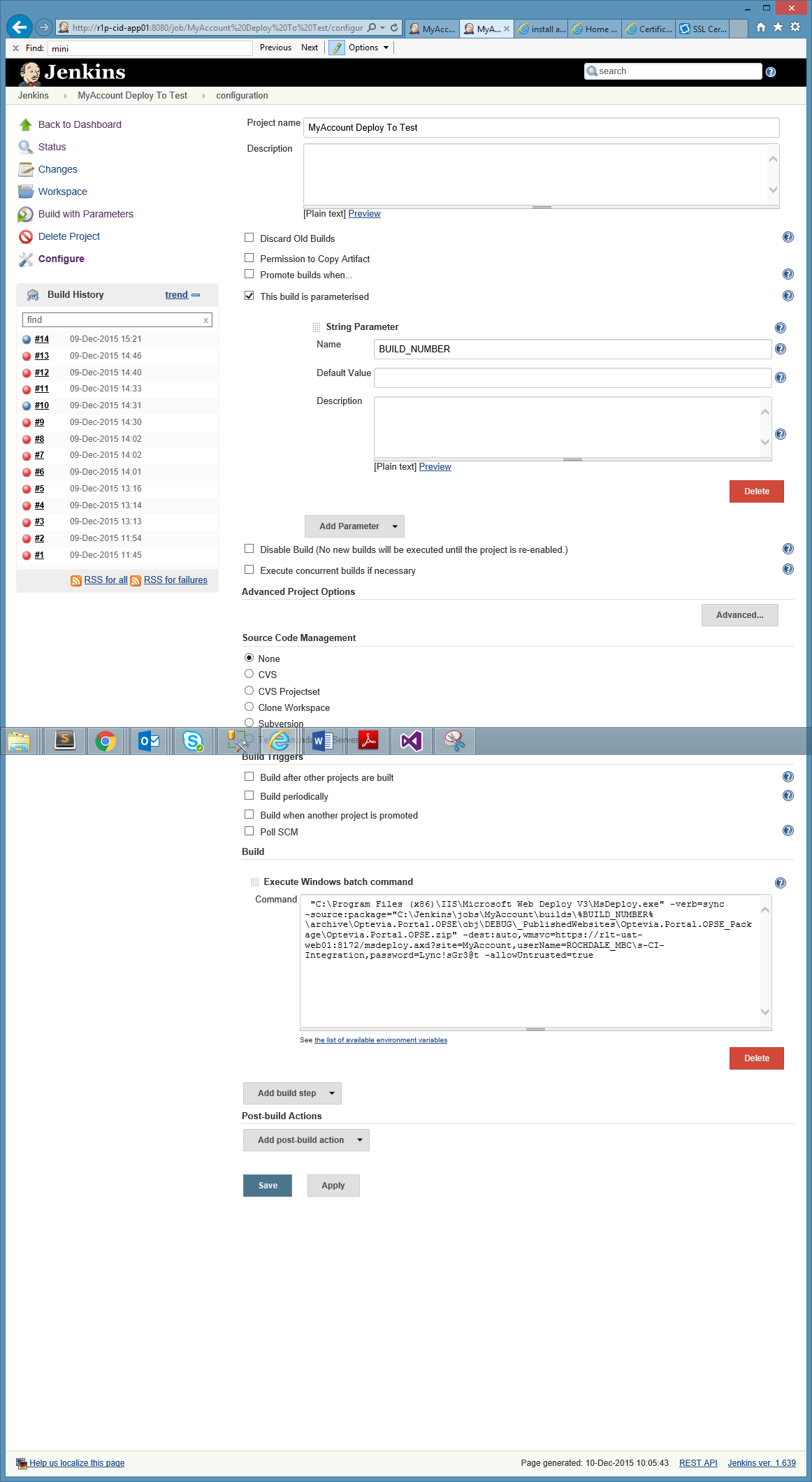
Task: Uncheck This build is parameterised
Action: (249, 296)
